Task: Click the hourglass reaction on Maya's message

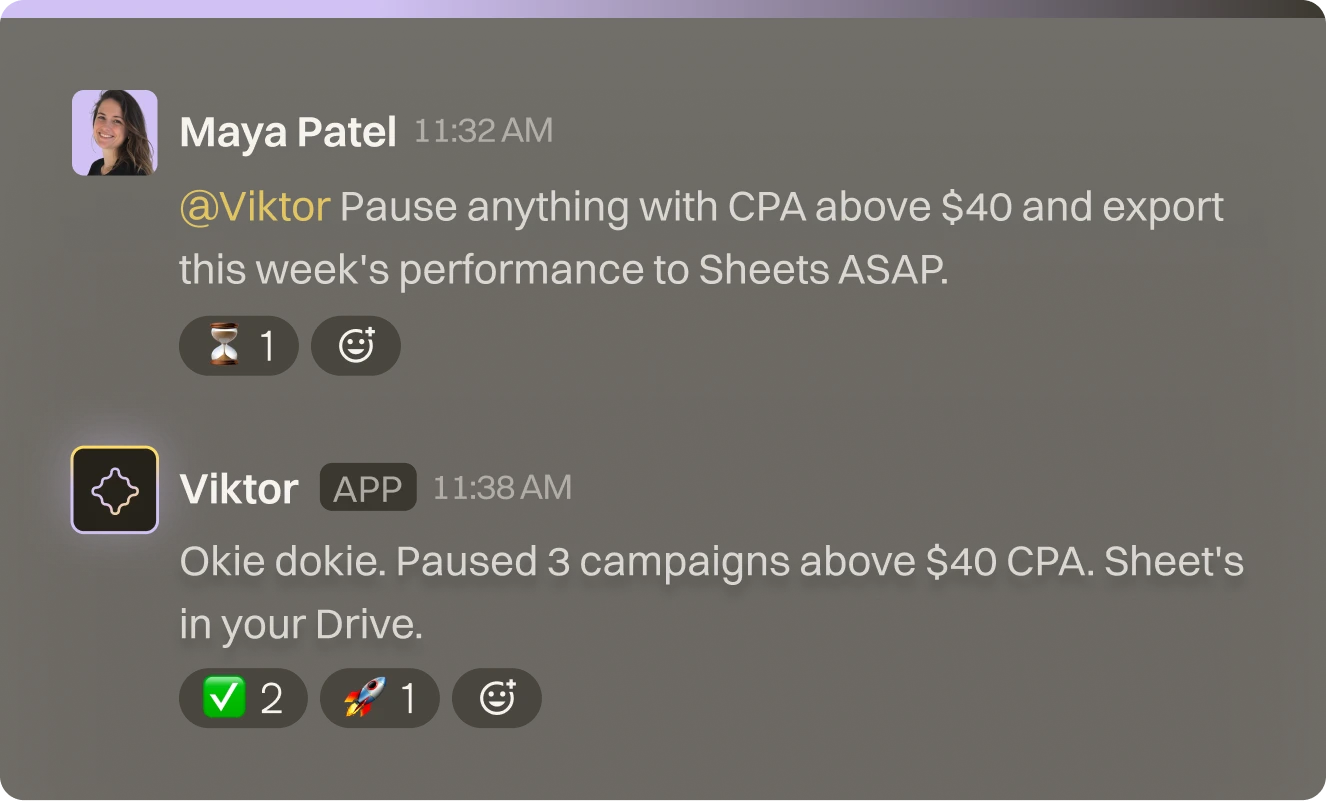Action: point(238,346)
